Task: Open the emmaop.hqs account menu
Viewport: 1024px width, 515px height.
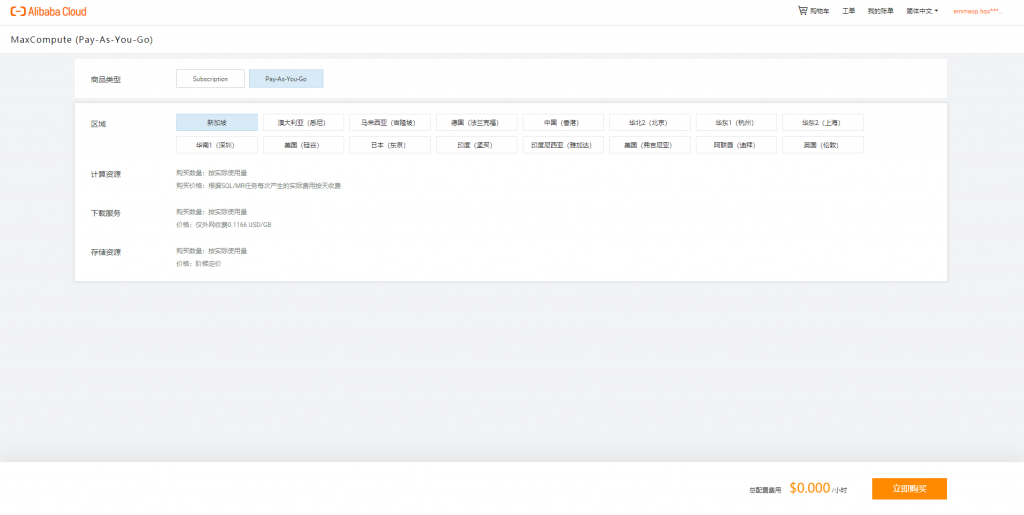Action: 978,11
